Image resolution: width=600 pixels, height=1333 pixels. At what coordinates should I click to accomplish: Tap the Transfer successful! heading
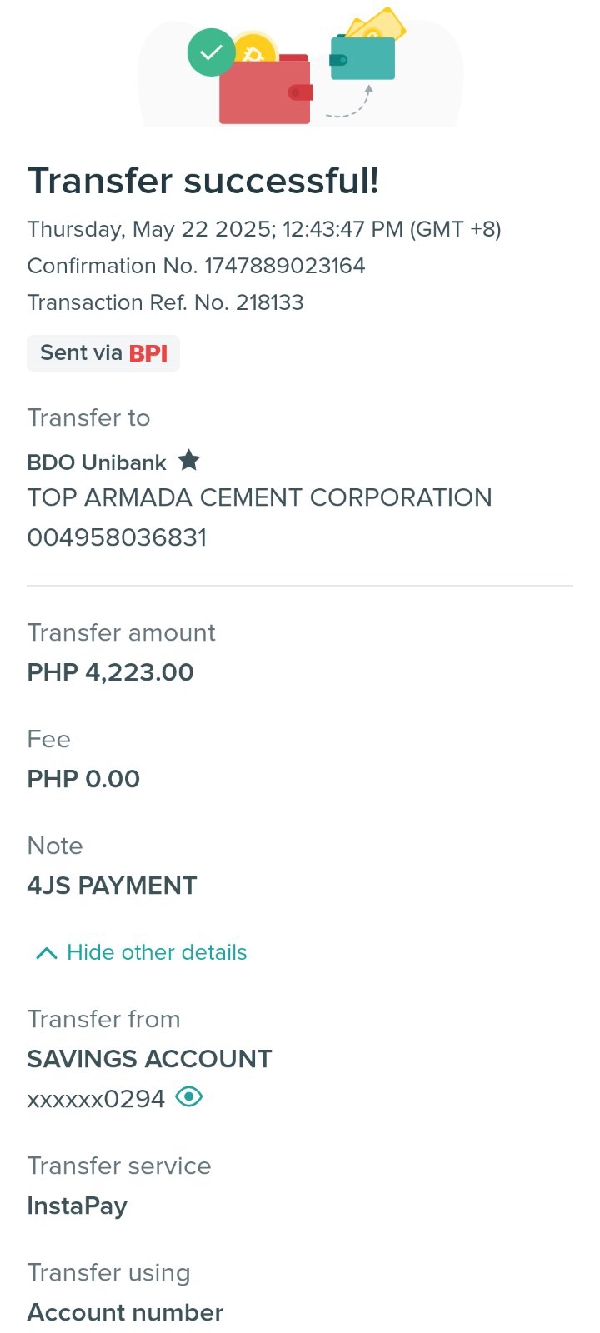[203, 181]
